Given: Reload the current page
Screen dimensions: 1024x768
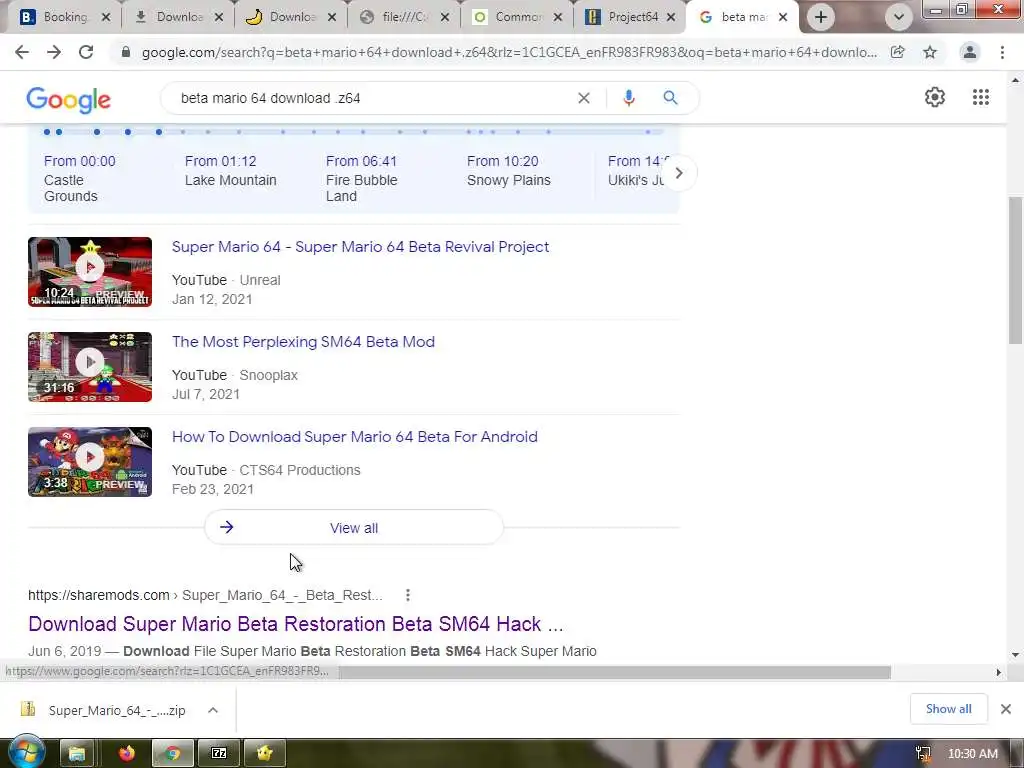Looking at the screenshot, I should point(86,52).
